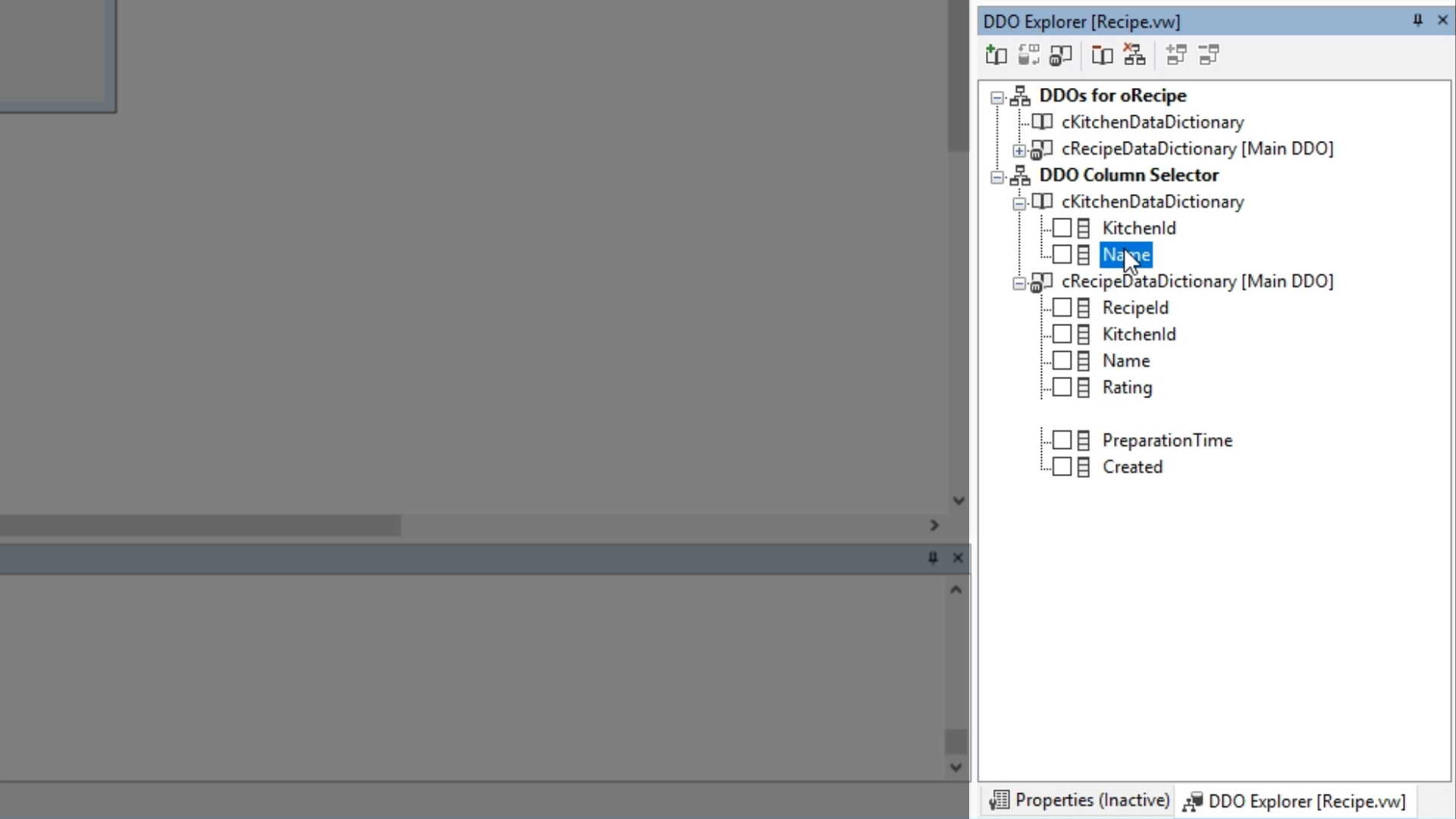The image size is (1456, 819).
Task: Close the lower output panel
Action: coord(958,558)
